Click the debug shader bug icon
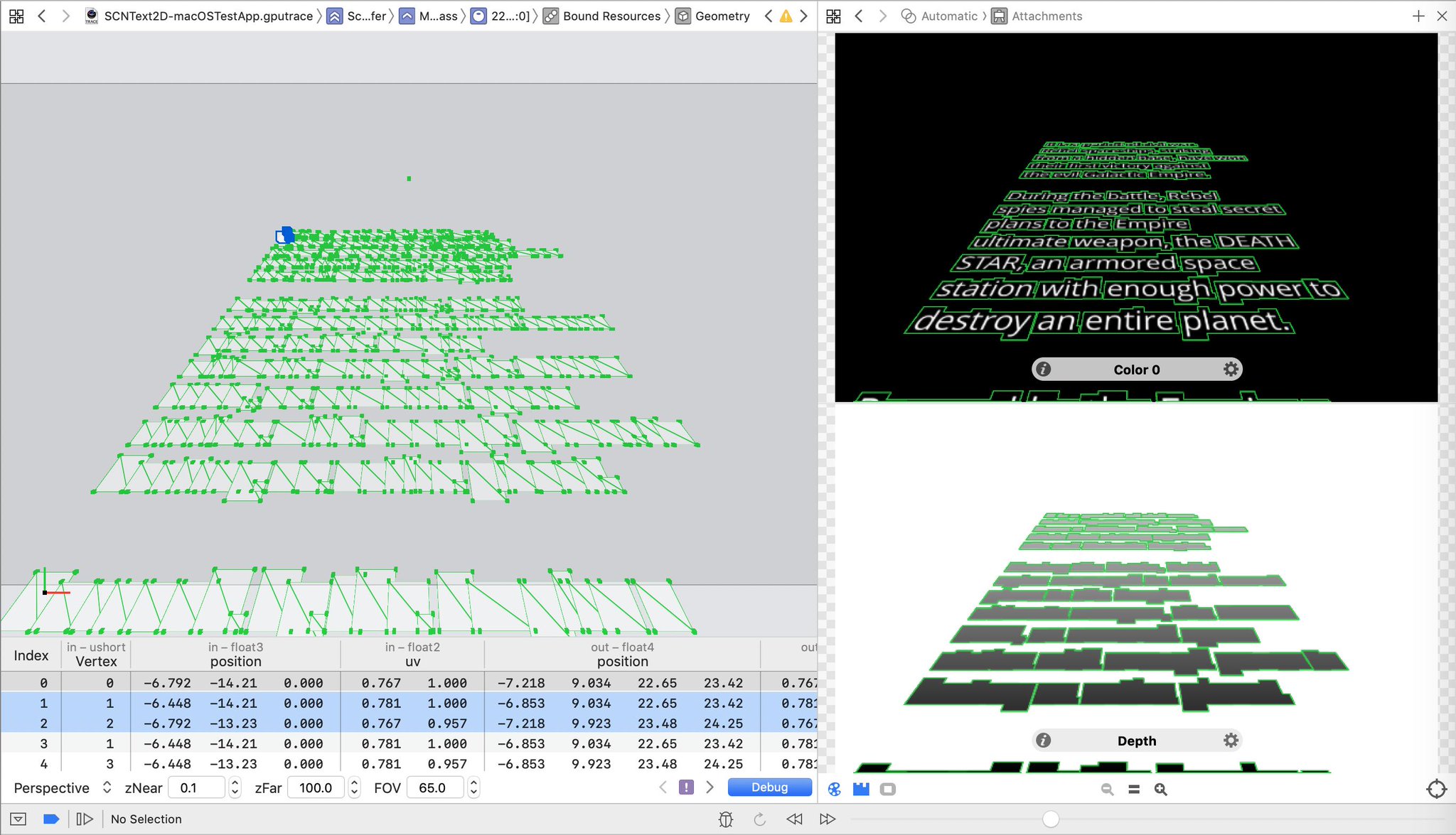The image size is (1456, 835). (x=725, y=819)
